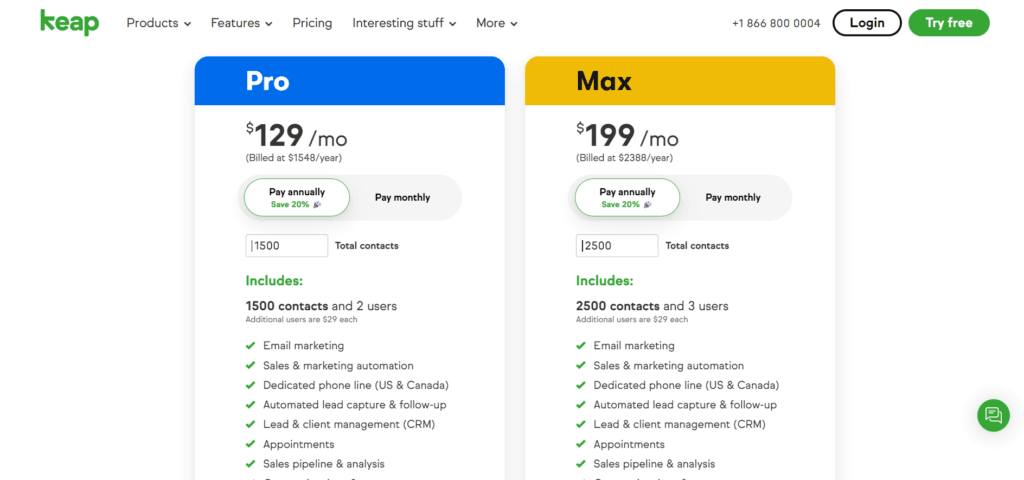Click Pro 'Additional users are $29 each' note

(301, 320)
